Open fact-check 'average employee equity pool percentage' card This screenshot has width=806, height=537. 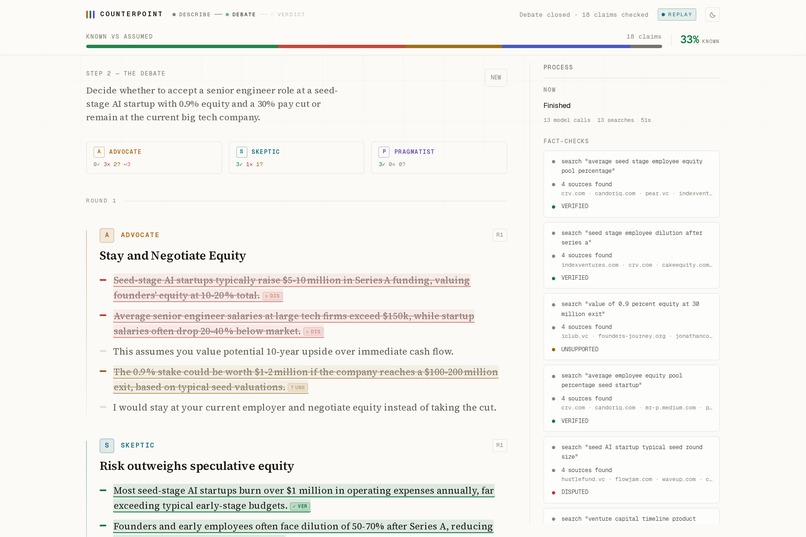pyautogui.click(x=631, y=398)
